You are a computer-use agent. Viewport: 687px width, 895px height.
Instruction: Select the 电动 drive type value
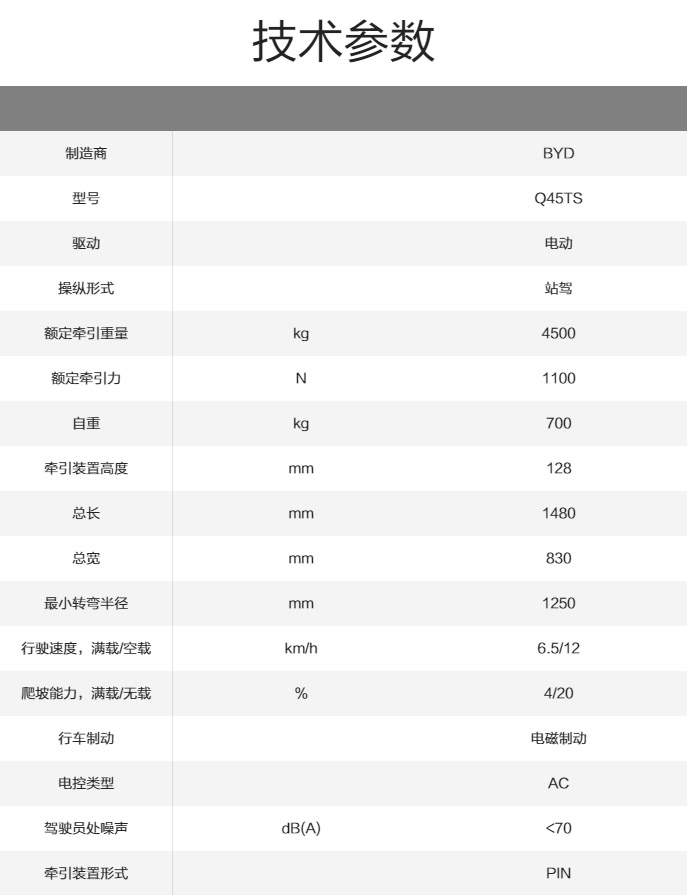[558, 244]
